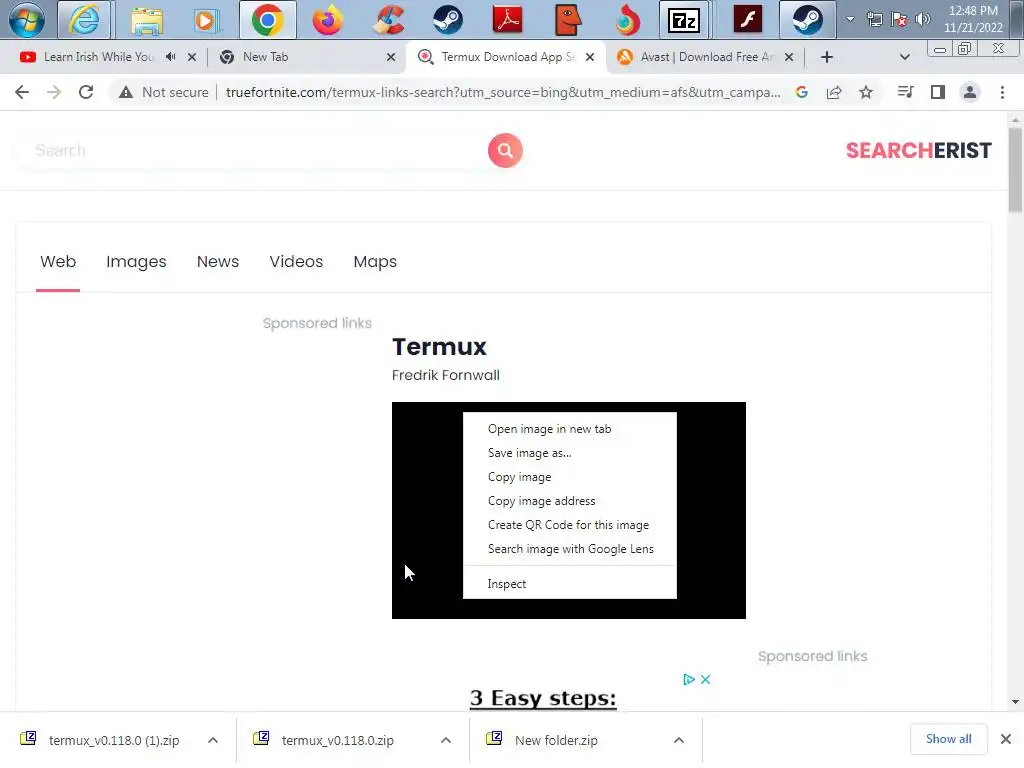Mute audio icon on YouTube tab
Viewport: 1024px width, 768px height.
pos(170,57)
